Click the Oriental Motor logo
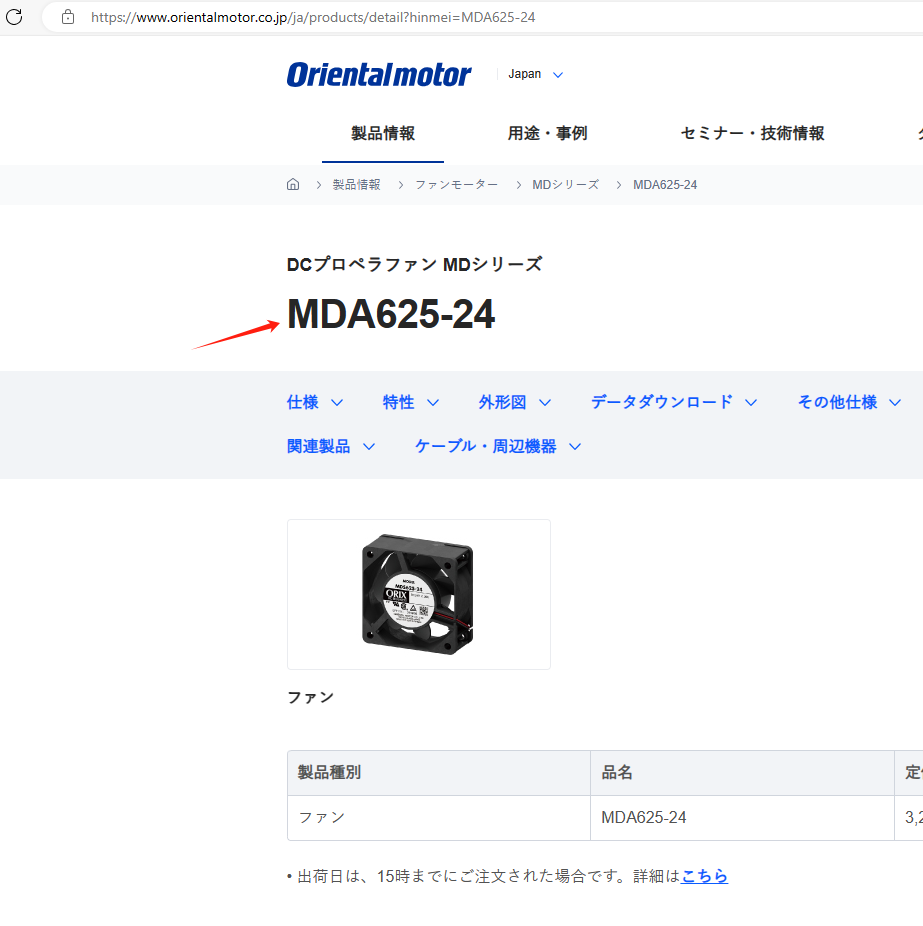 pos(378,74)
